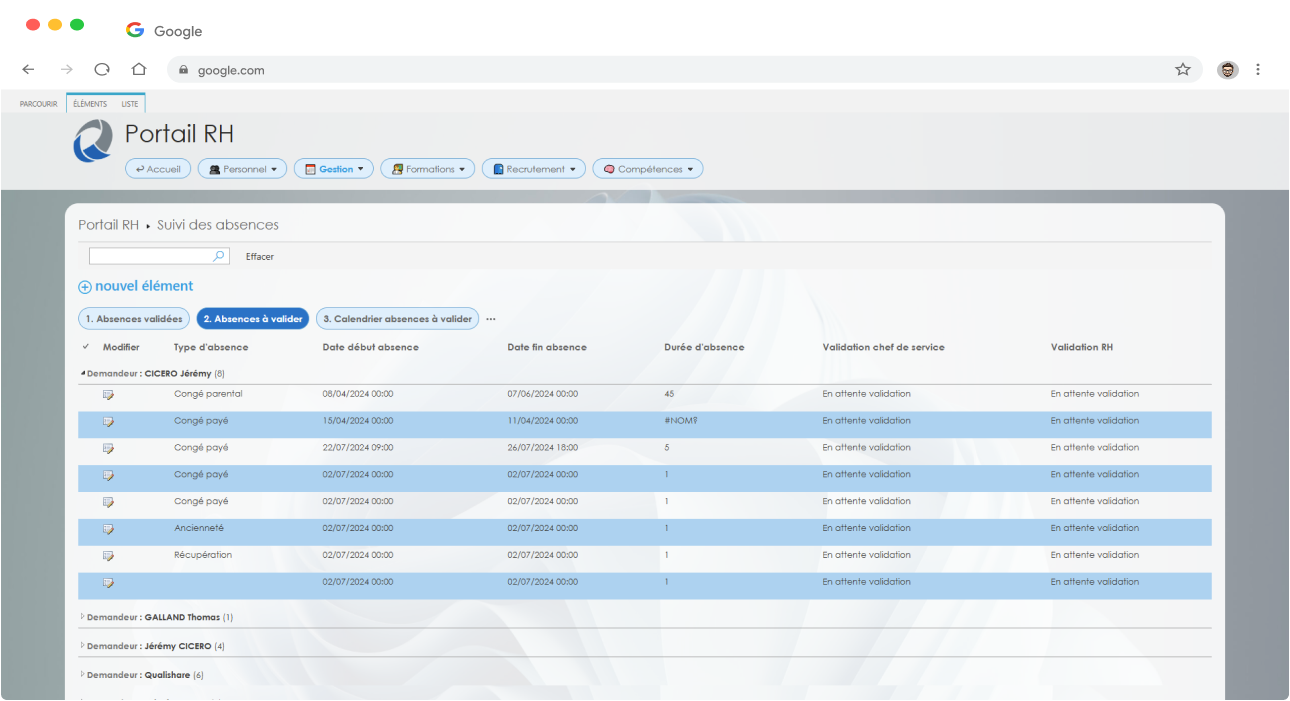Collapse the Demandeur CICERO Jérémy group
Screen dimensions: 1290x701
(83, 373)
